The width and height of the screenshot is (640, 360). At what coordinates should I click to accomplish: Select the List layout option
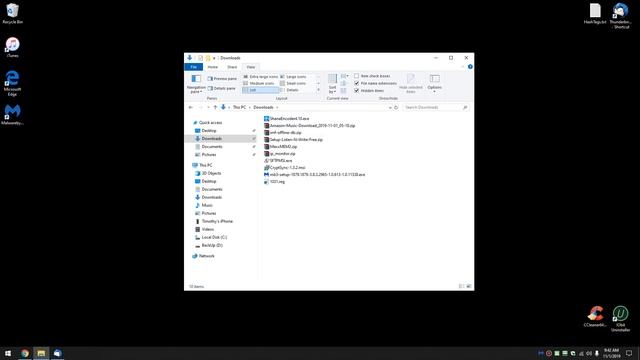pos(260,90)
